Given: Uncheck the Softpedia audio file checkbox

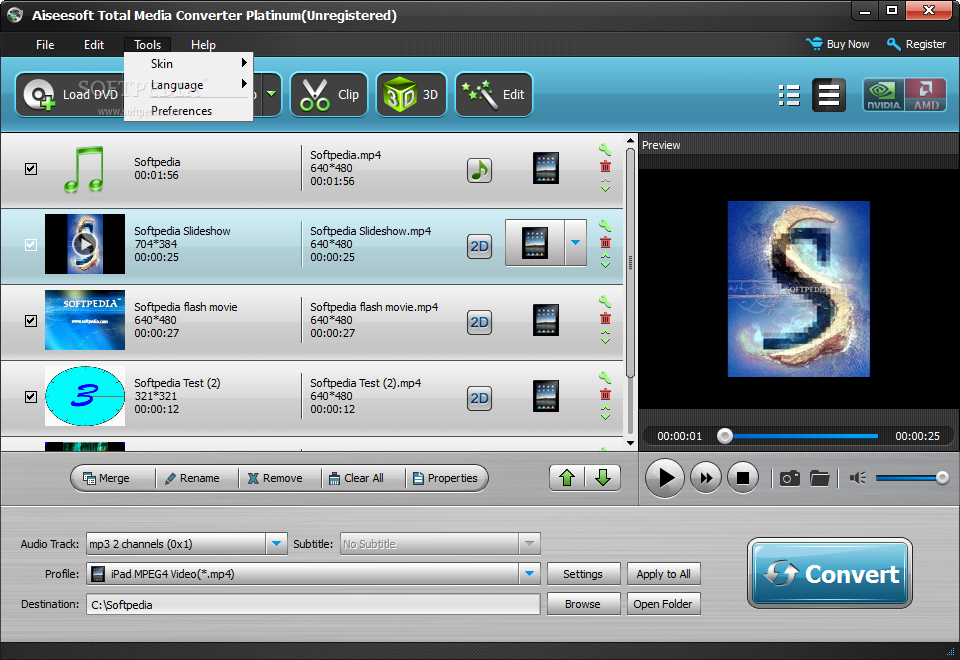Looking at the screenshot, I should [31, 169].
